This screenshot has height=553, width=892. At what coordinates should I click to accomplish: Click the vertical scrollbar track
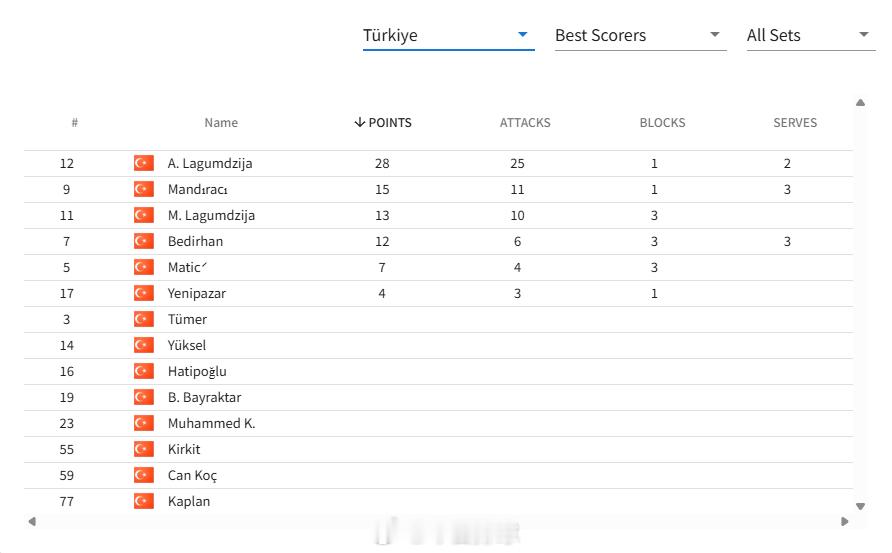[x=860, y=304]
